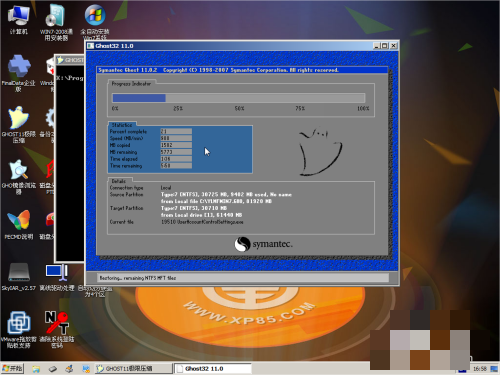Select the auto-install Win7 system icon
The width and height of the screenshot is (500, 375).
95,21
